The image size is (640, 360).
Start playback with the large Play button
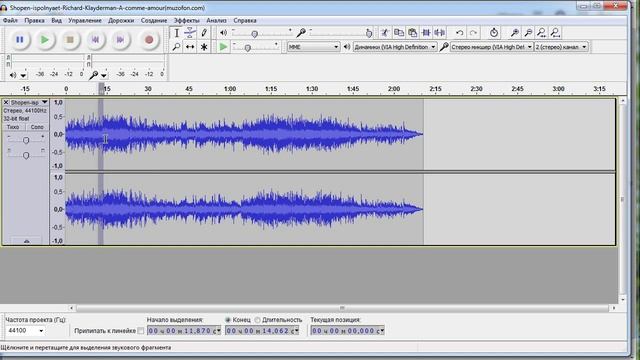coord(44,40)
